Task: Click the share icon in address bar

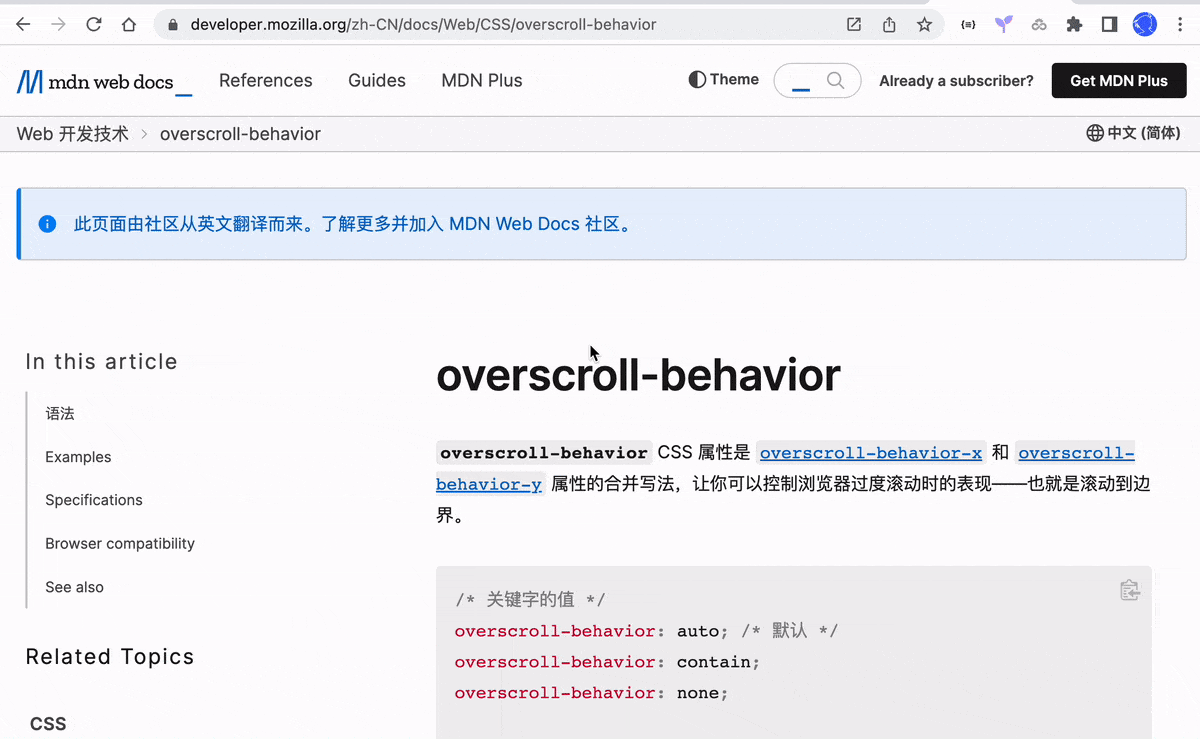Action: coord(889,24)
